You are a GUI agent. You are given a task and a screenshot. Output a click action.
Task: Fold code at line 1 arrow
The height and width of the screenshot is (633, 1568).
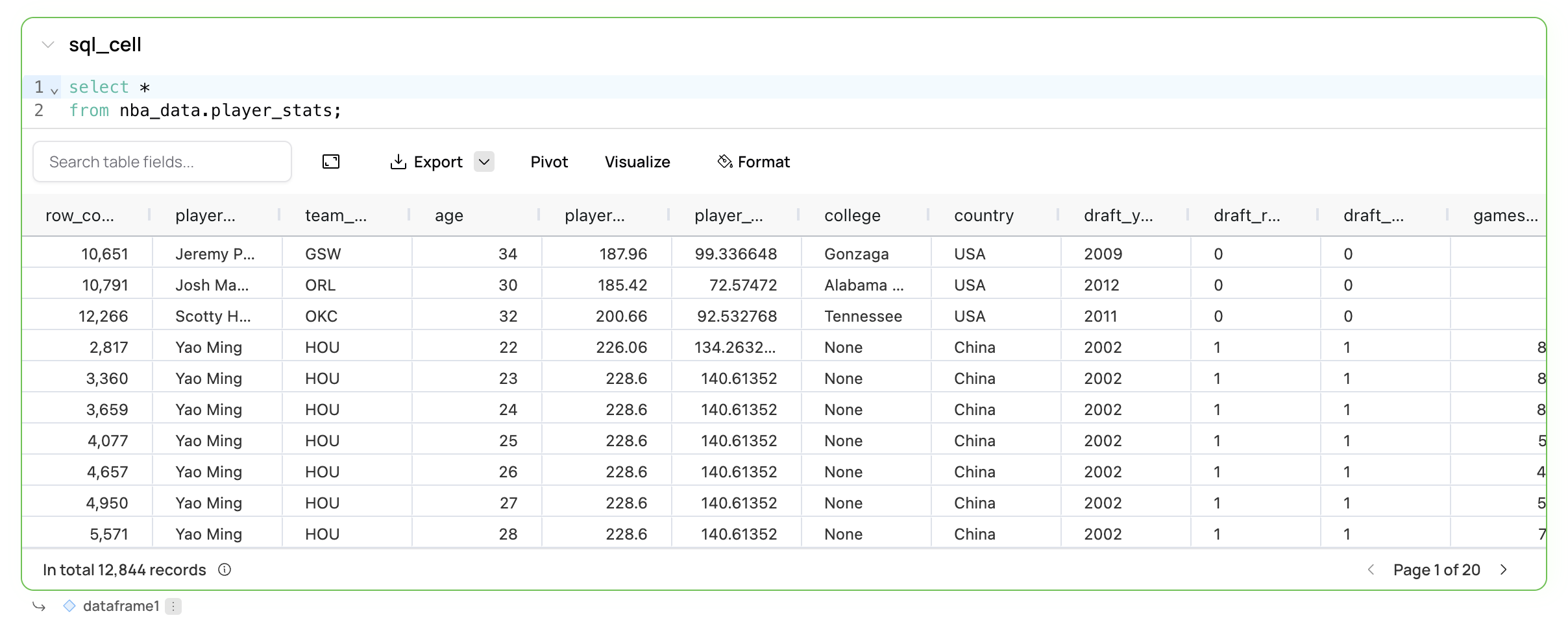point(55,90)
